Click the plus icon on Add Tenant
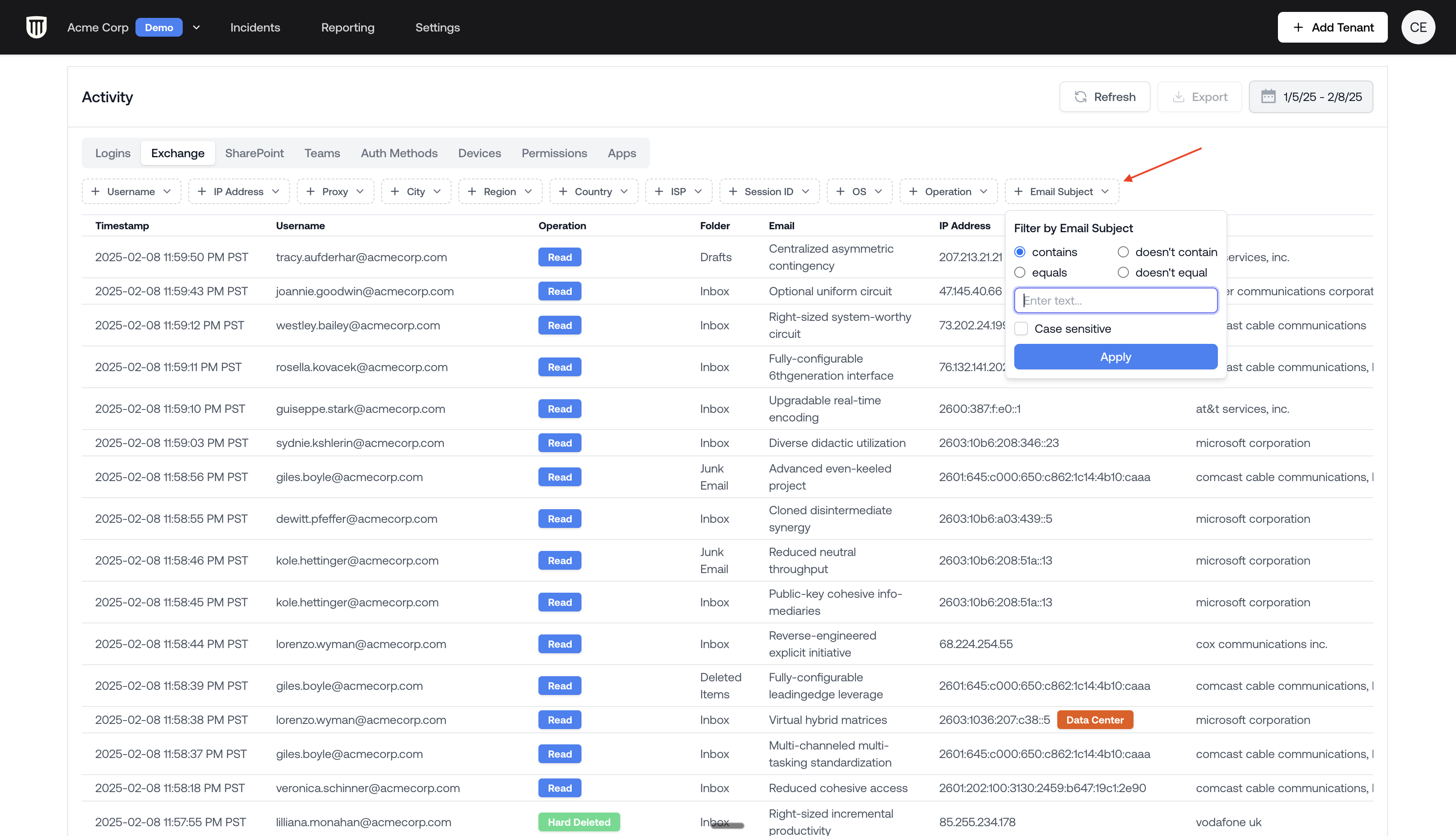 pyautogui.click(x=1298, y=28)
